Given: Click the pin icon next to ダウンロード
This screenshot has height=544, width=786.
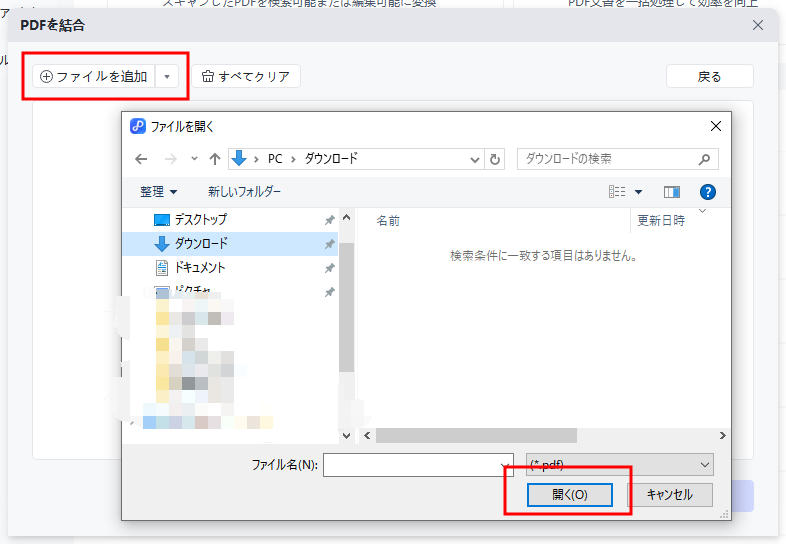Looking at the screenshot, I should click(x=329, y=244).
